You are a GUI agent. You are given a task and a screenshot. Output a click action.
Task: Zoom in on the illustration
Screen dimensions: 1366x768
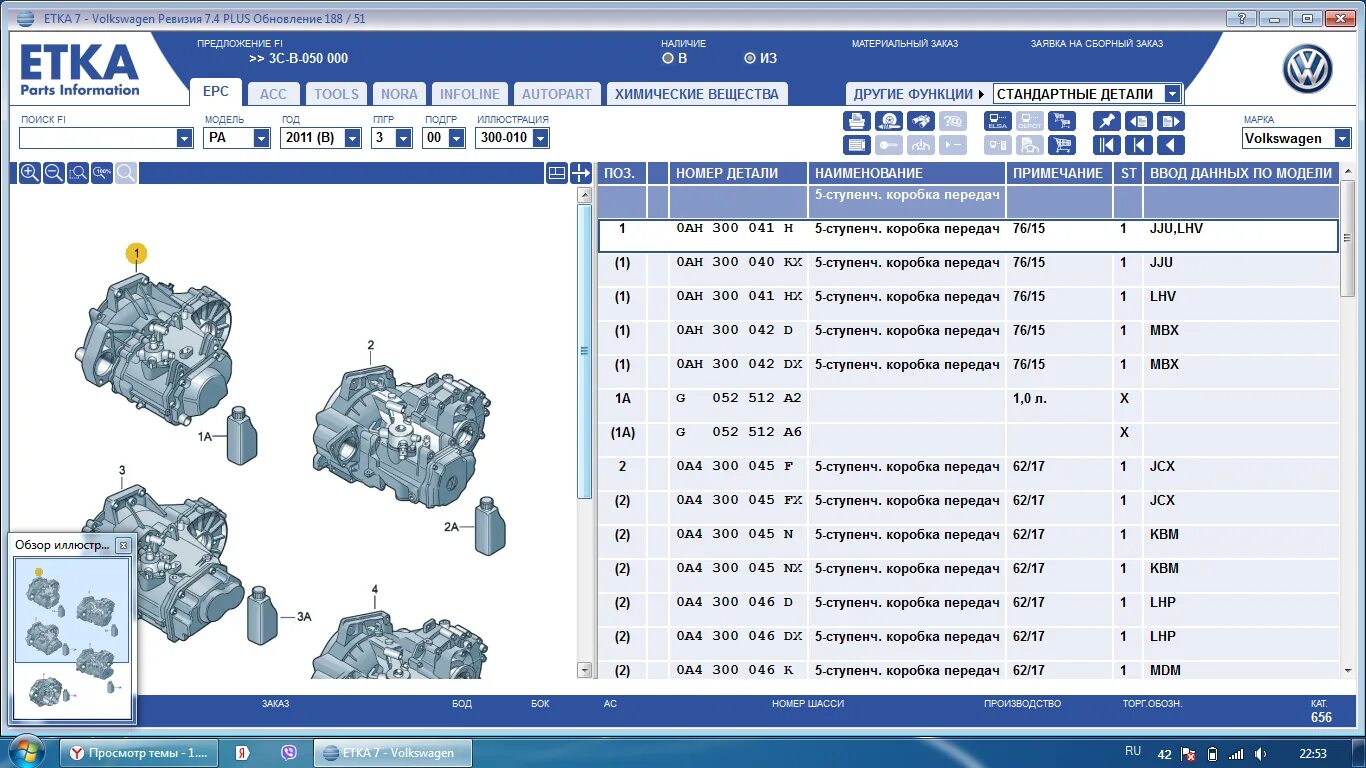tap(30, 173)
